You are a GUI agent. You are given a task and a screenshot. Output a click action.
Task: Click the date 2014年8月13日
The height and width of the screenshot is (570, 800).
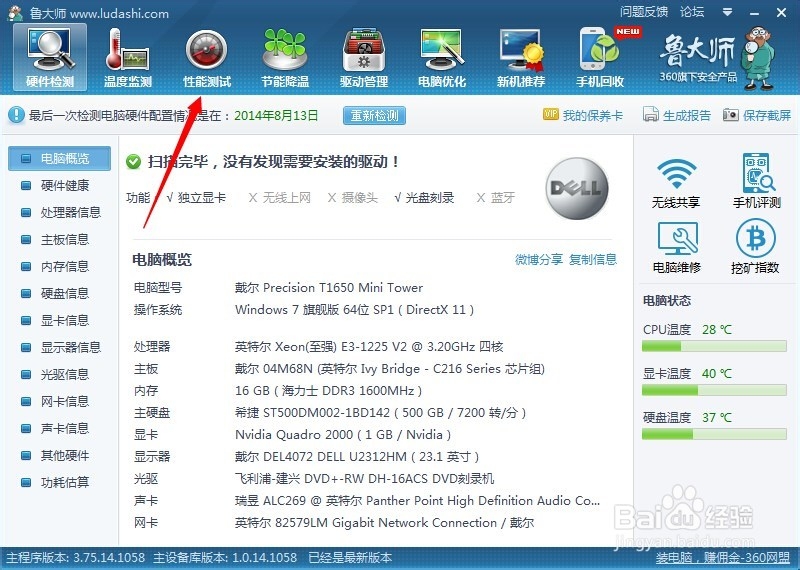click(276, 115)
